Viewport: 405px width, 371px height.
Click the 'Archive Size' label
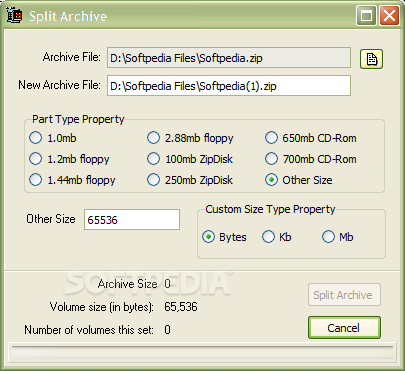[128, 284]
